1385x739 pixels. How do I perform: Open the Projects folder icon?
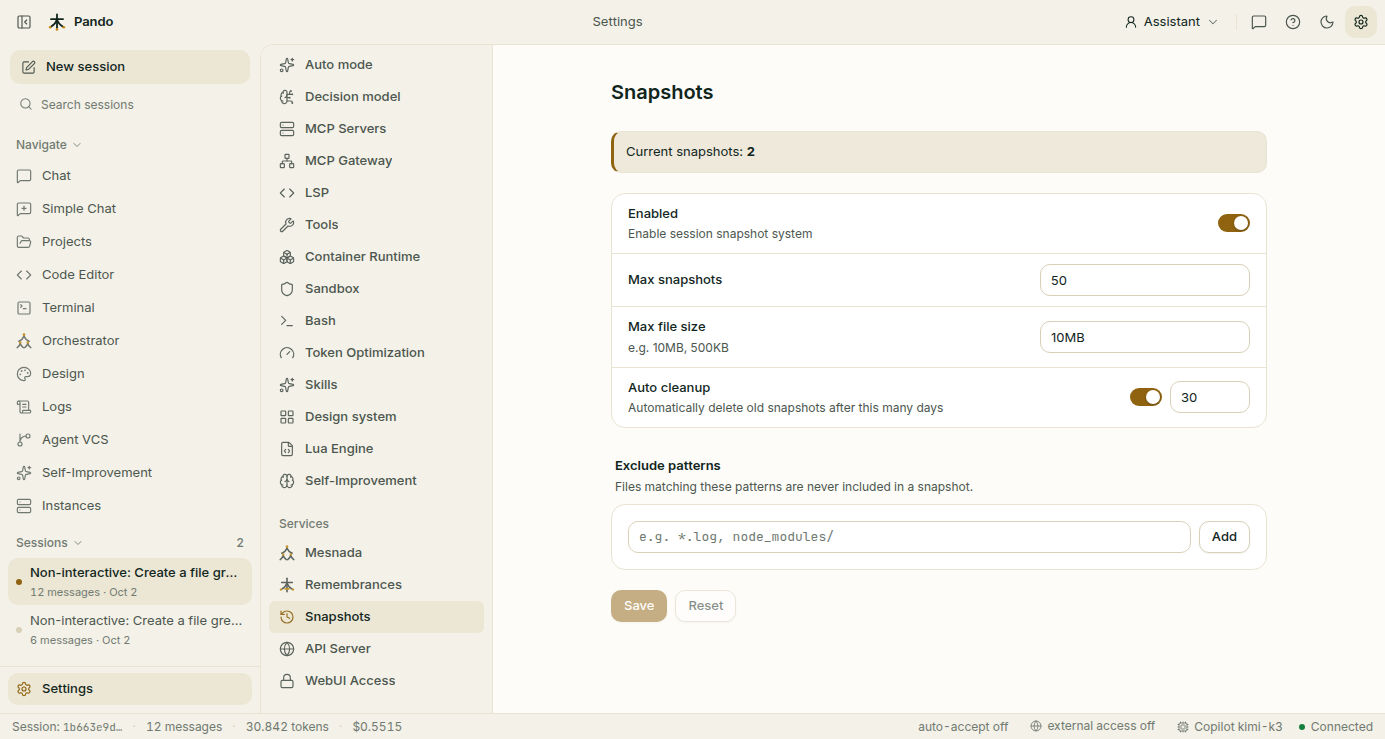(x=24, y=242)
